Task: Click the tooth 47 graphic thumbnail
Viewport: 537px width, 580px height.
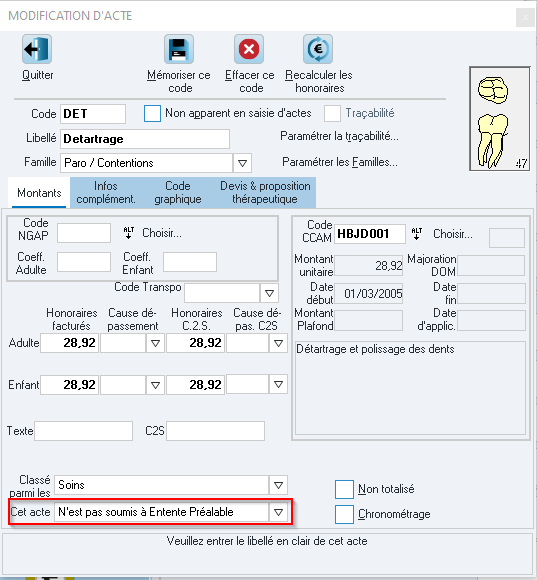Action: point(500,119)
